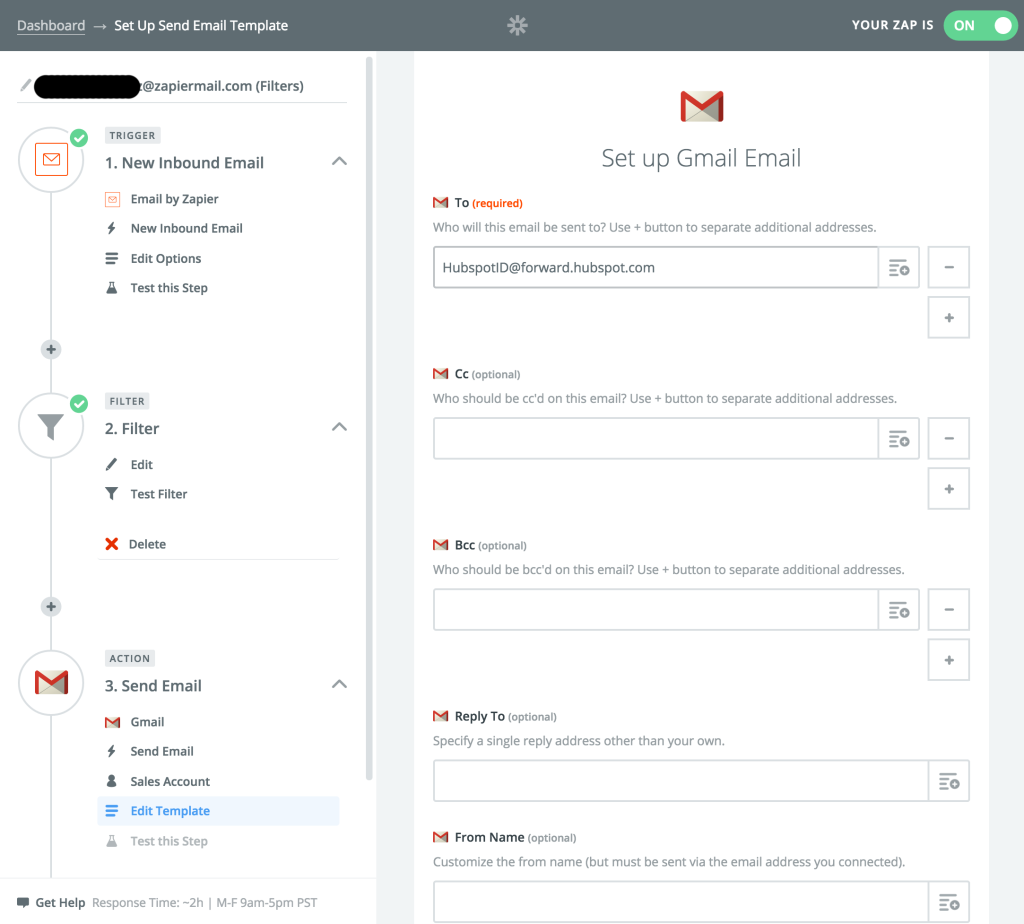Add another To address
This screenshot has height=924, width=1024.
click(x=948, y=317)
